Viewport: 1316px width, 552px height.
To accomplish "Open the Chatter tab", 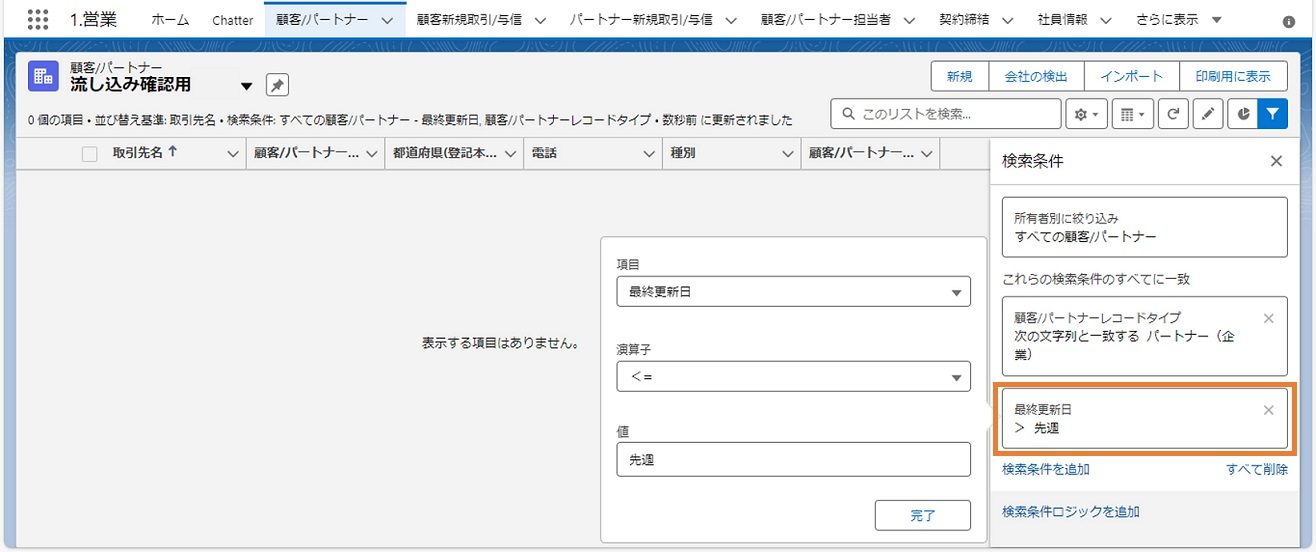I will pos(233,20).
